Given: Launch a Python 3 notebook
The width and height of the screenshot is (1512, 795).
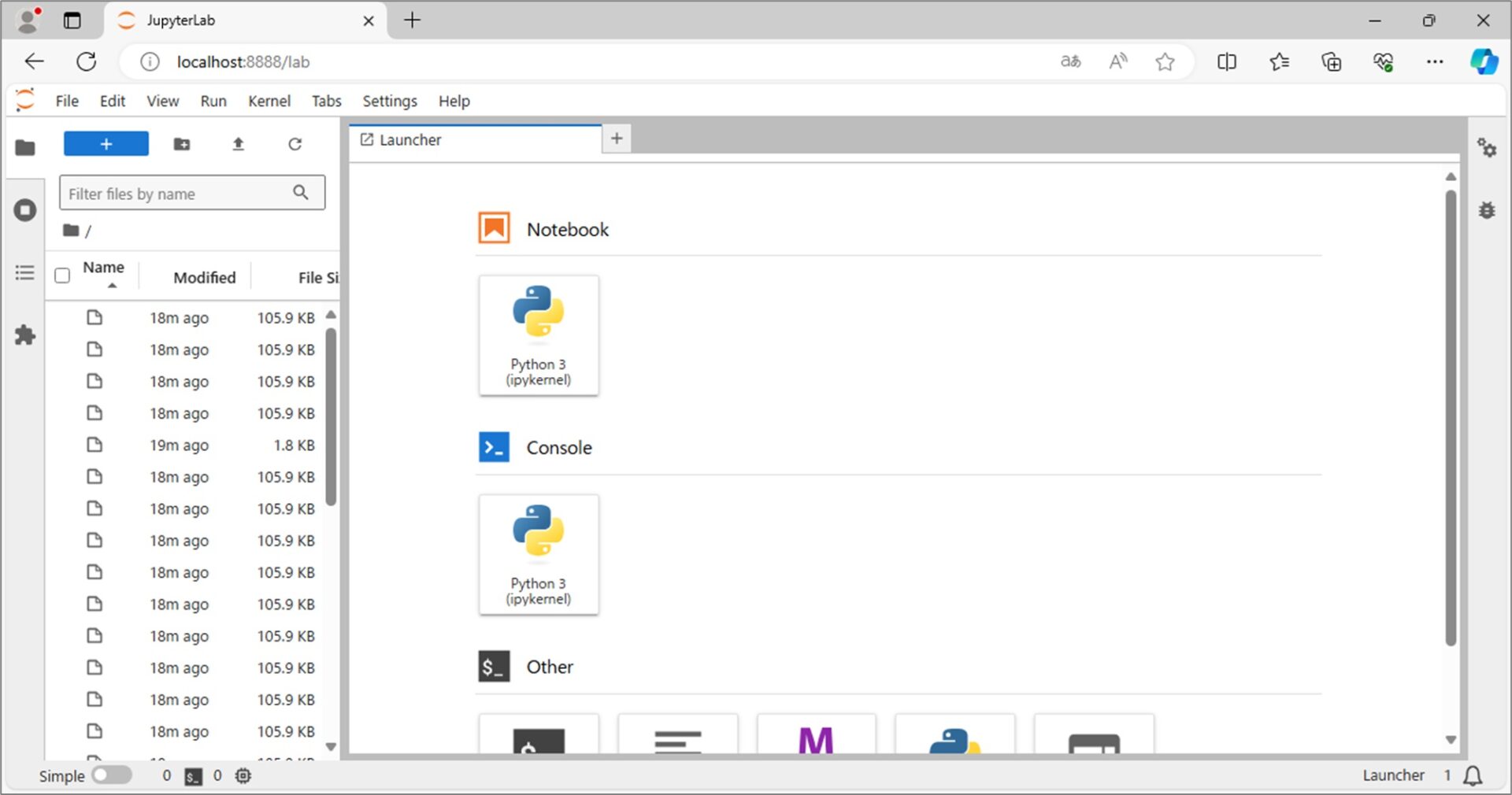Looking at the screenshot, I should tap(539, 335).
